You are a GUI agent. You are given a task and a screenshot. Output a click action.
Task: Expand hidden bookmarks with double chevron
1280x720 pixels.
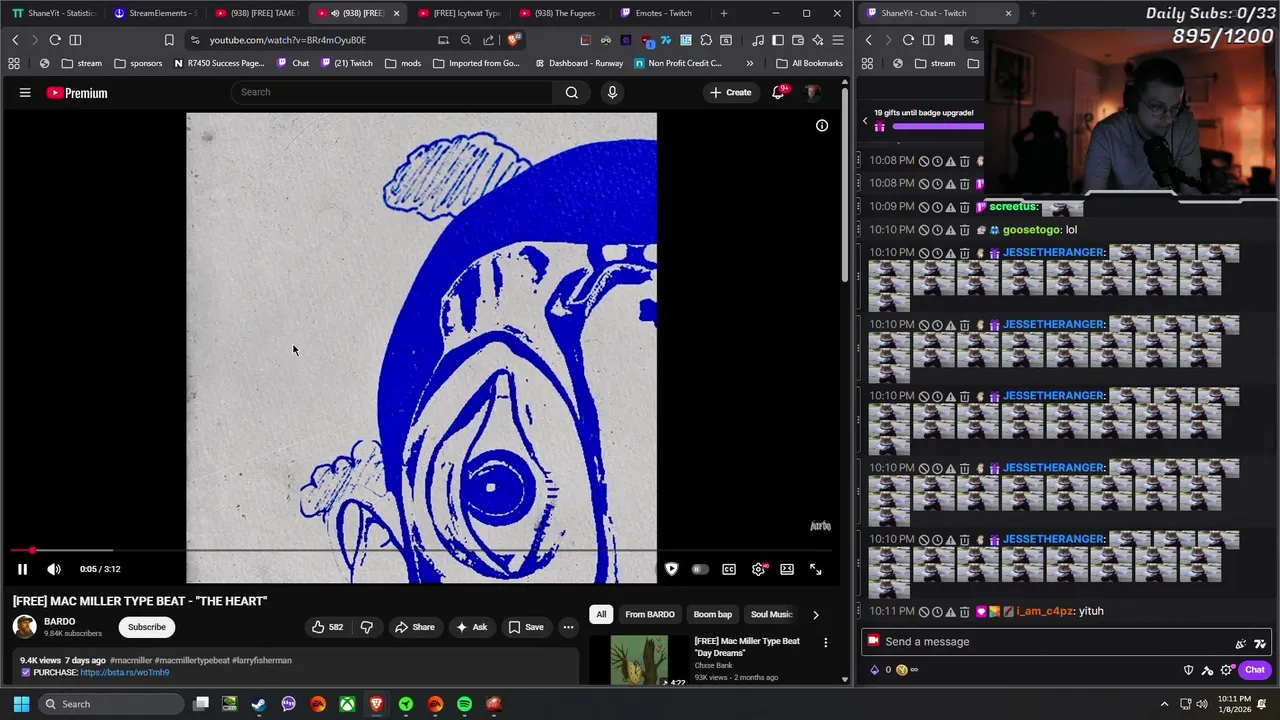point(749,63)
